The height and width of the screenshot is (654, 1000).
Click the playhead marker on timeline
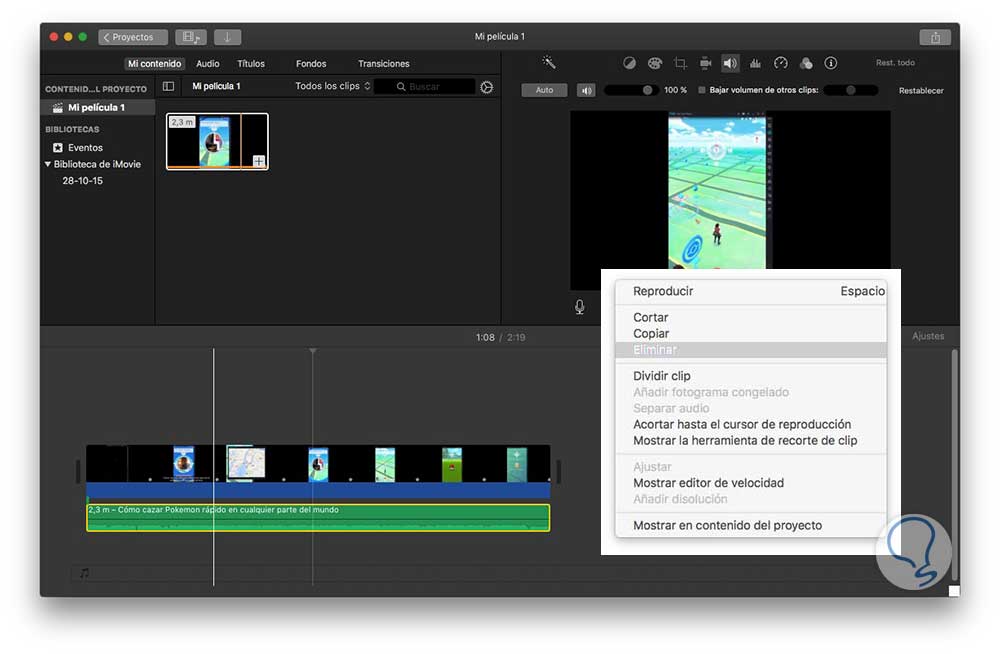tap(312, 351)
